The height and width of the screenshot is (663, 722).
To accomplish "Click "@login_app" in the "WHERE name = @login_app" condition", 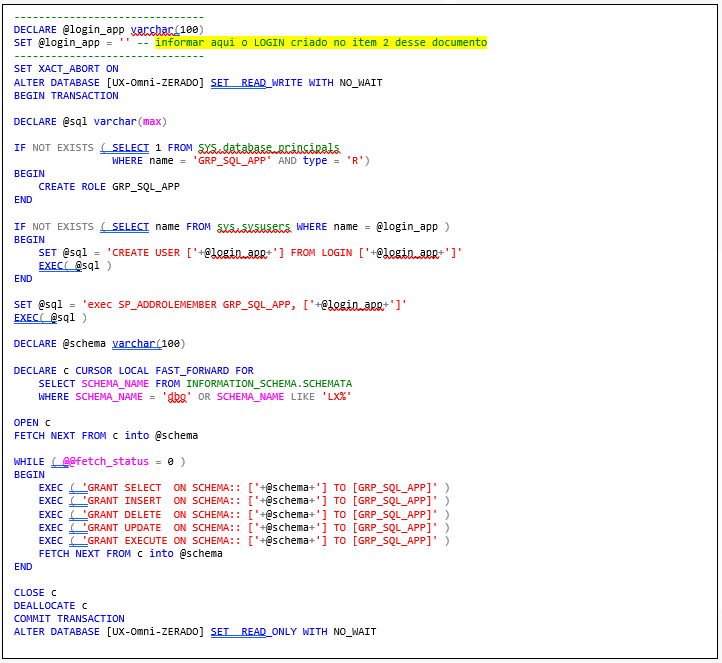I will (407, 227).
